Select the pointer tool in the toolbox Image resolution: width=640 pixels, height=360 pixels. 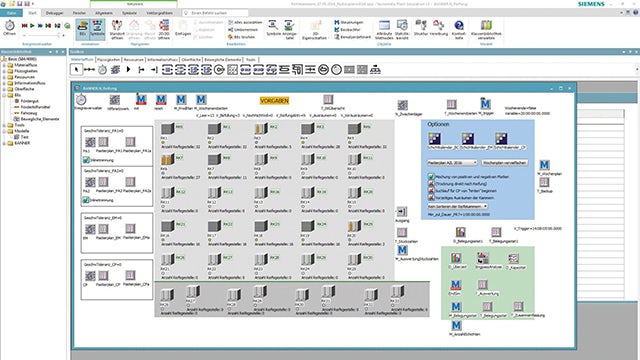pos(76,70)
